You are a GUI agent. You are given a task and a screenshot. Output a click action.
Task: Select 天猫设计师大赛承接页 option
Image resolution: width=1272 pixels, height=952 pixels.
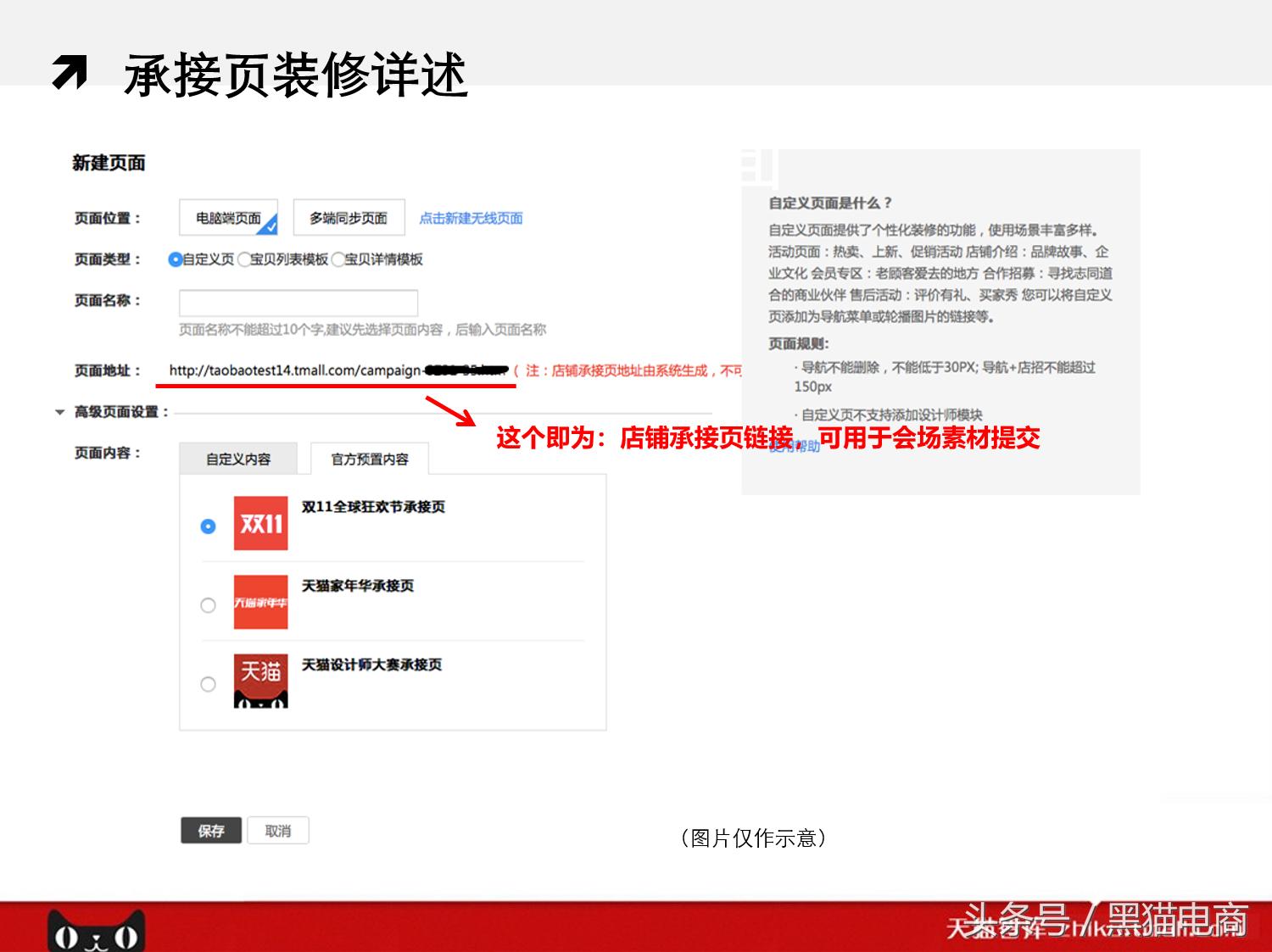(x=209, y=684)
